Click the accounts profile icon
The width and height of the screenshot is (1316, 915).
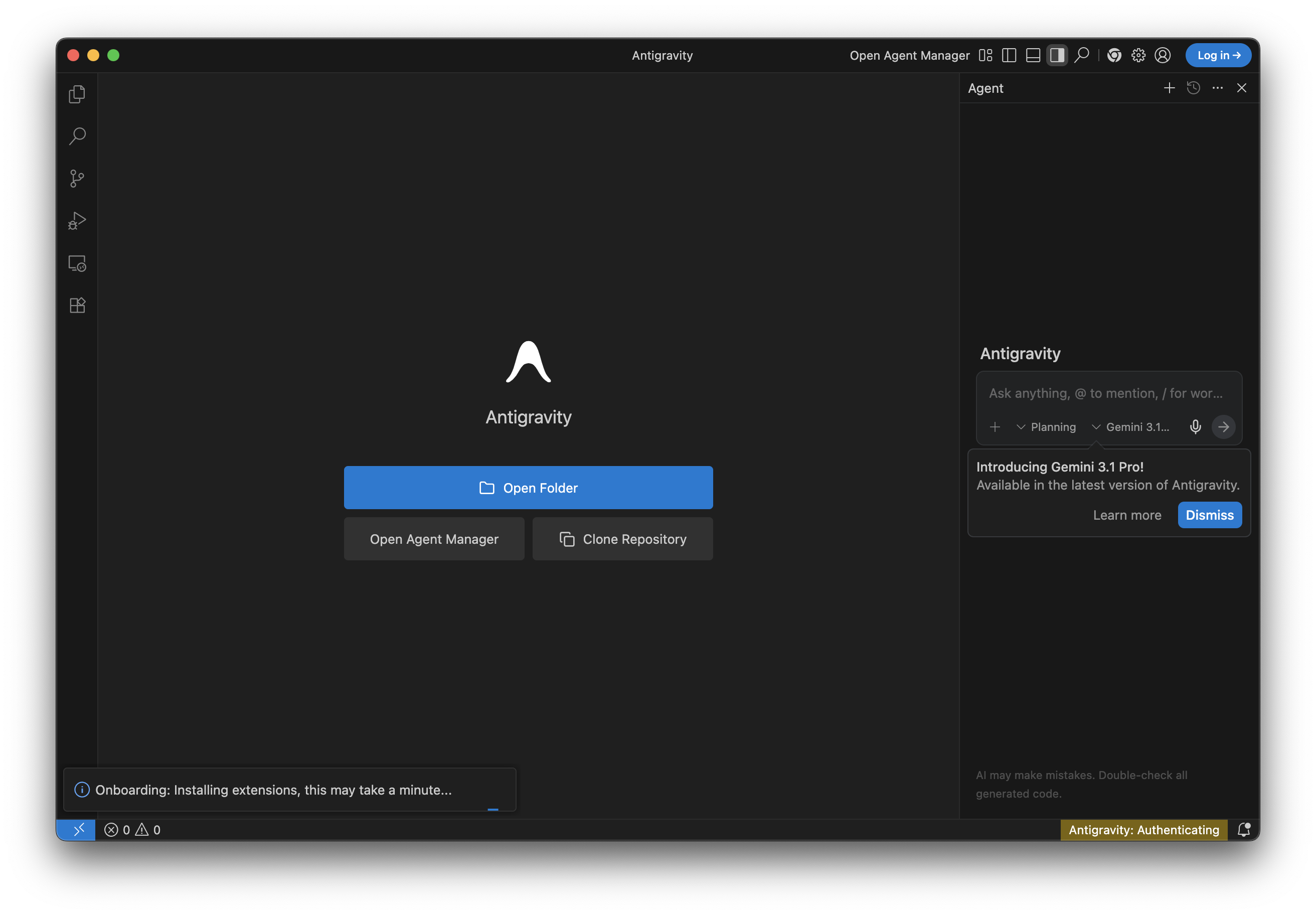1163,55
